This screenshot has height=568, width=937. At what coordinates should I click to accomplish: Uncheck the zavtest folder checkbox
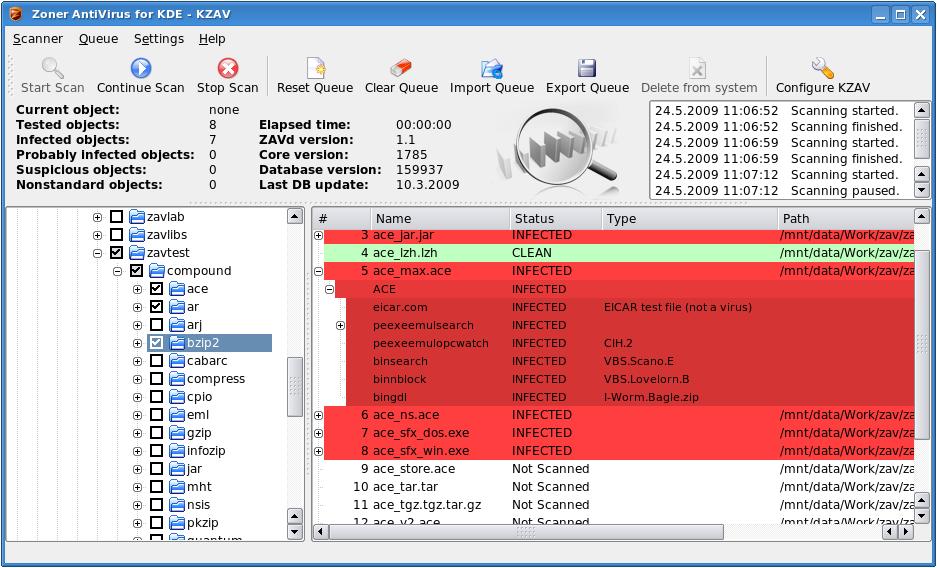coord(117,253)
